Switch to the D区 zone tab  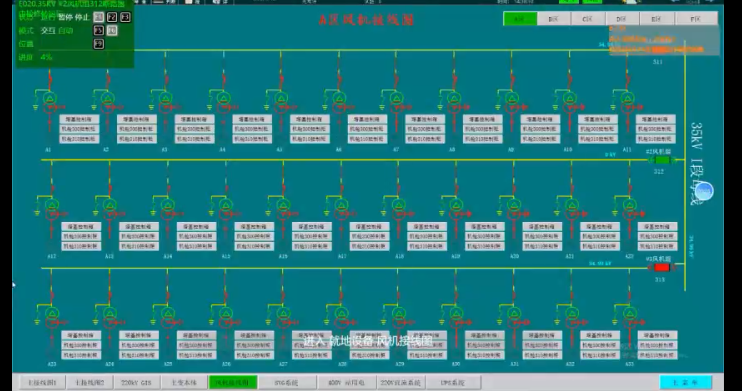point(622,19)
